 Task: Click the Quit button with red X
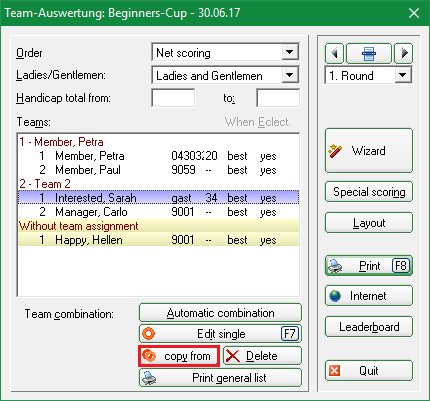point(369,371)
